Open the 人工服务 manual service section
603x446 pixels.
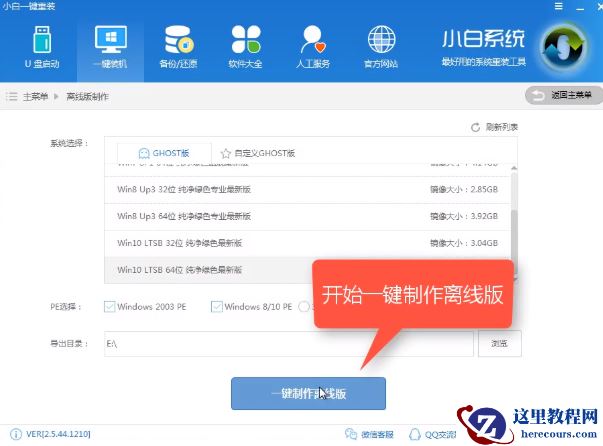[x=313, y=47]
